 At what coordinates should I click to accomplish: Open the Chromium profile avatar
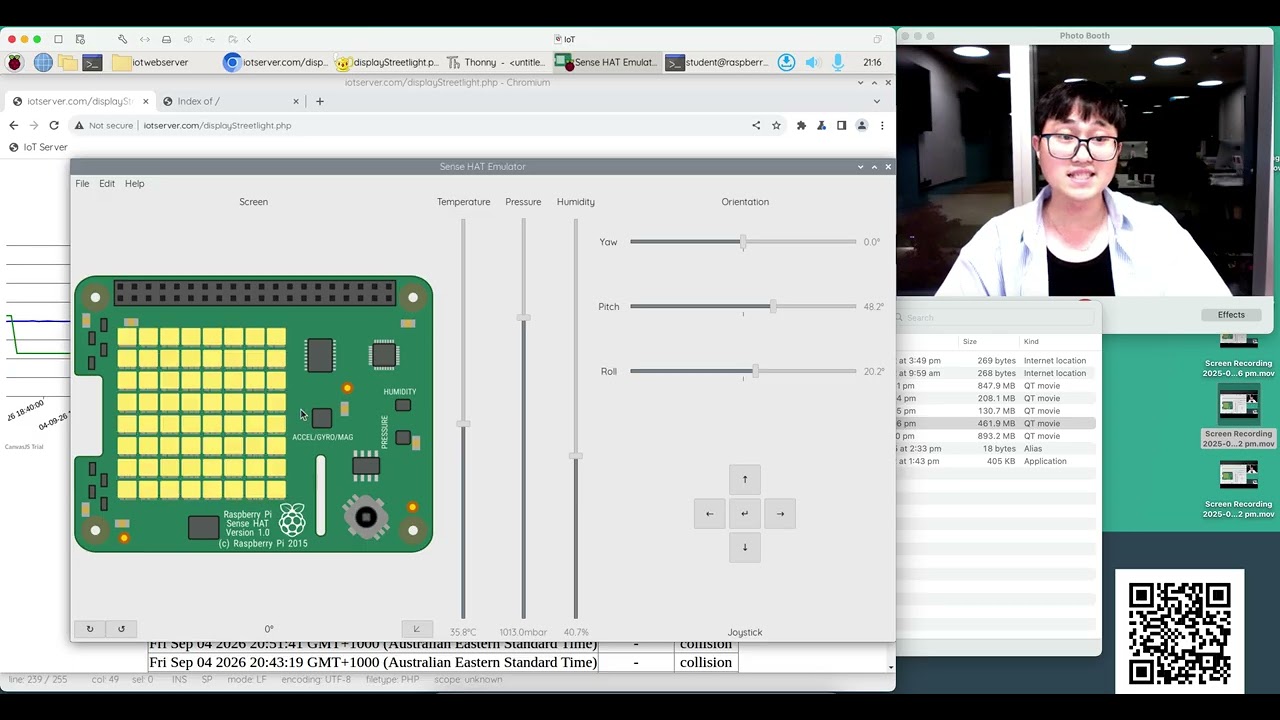pos(861,125)
